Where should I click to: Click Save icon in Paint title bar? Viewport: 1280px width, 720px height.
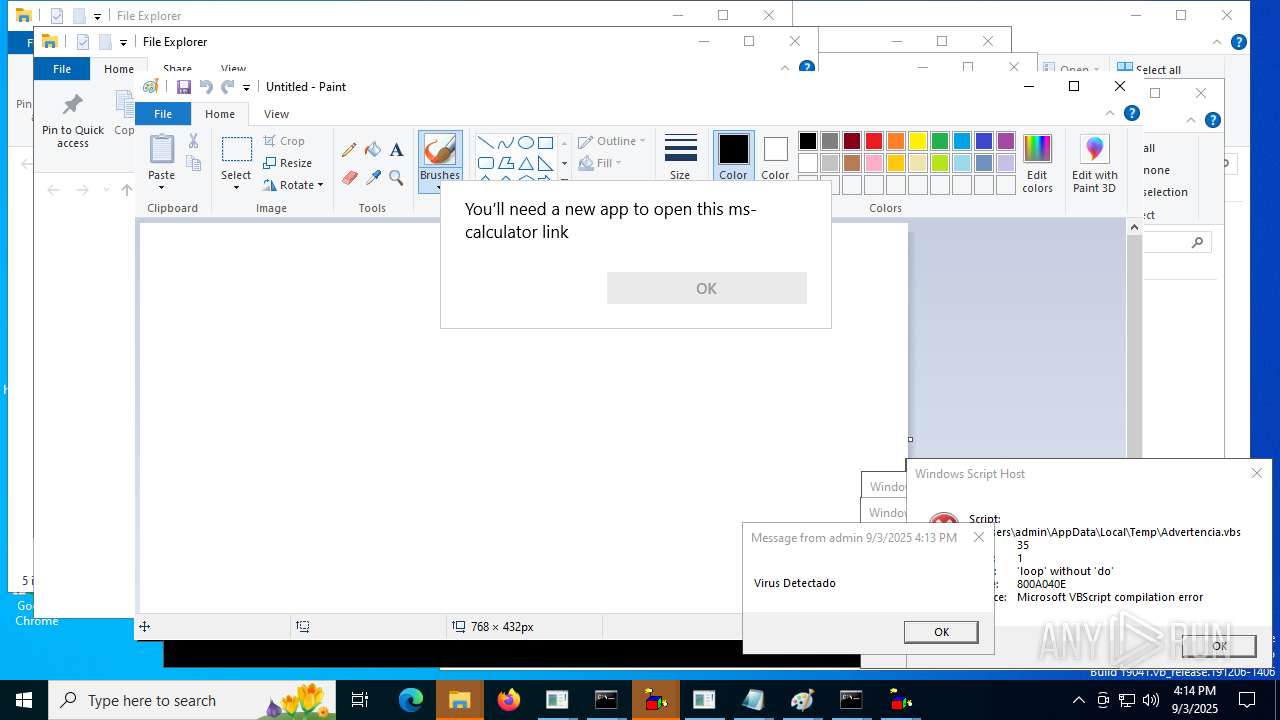tap(184, 87)
